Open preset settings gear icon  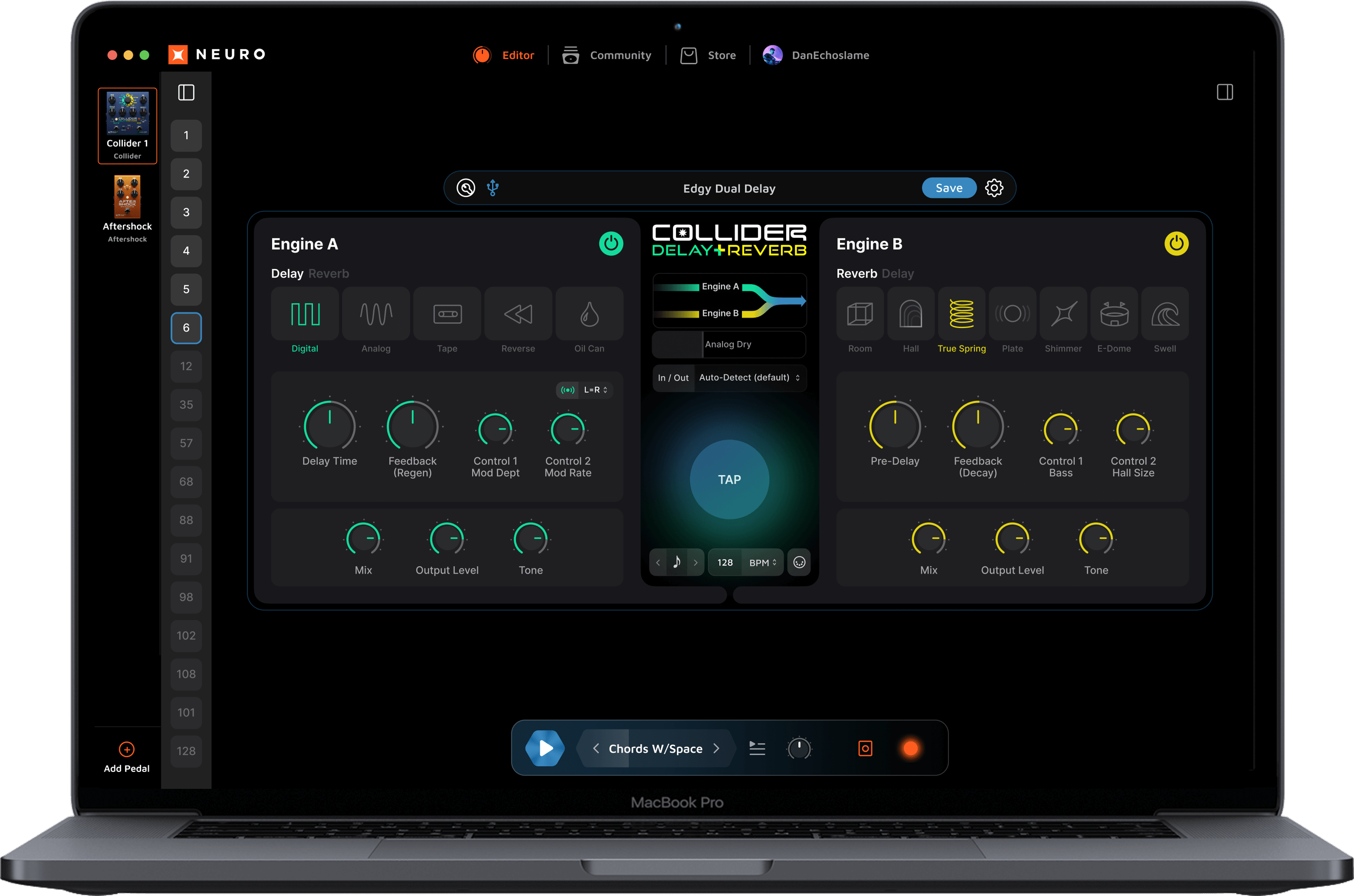(x=994, y=188)
